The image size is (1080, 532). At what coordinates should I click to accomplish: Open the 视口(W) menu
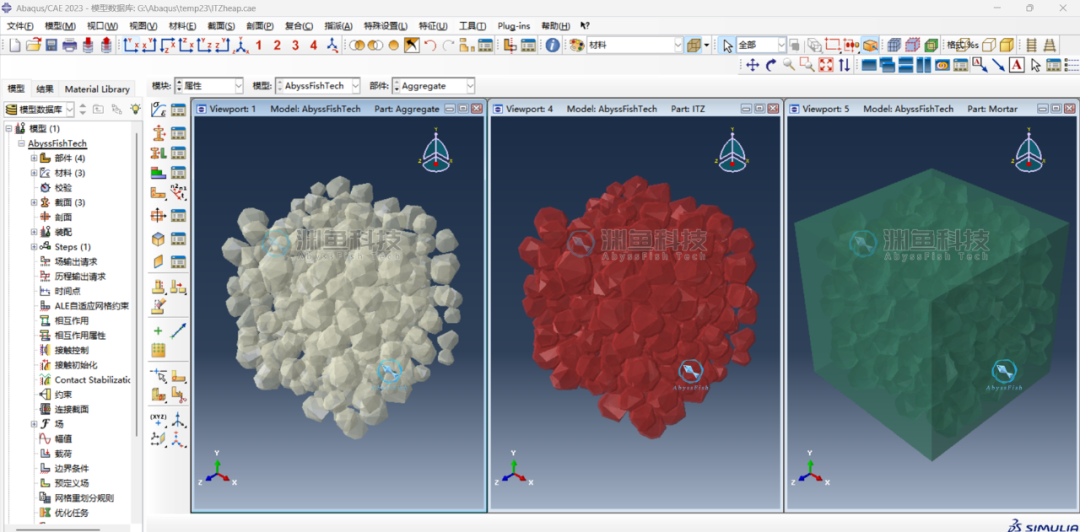[x=102, y=26]
